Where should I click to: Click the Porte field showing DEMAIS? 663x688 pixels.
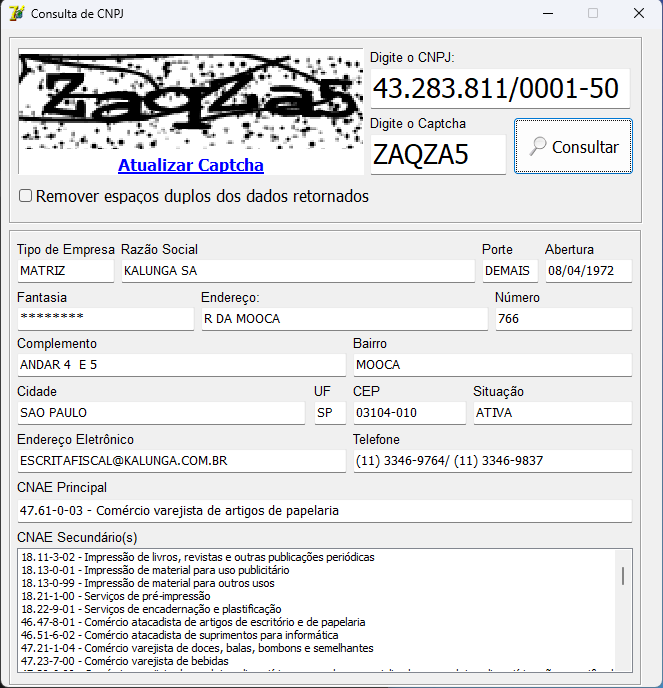[510, 271]
